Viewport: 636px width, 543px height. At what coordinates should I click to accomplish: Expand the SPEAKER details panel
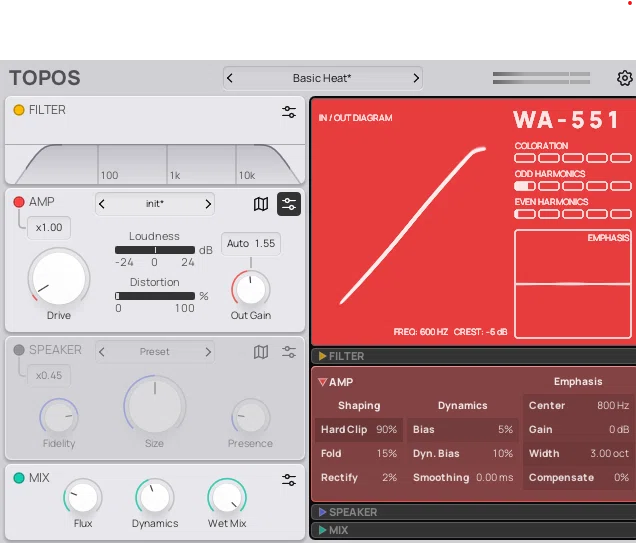tap(322, 512)
